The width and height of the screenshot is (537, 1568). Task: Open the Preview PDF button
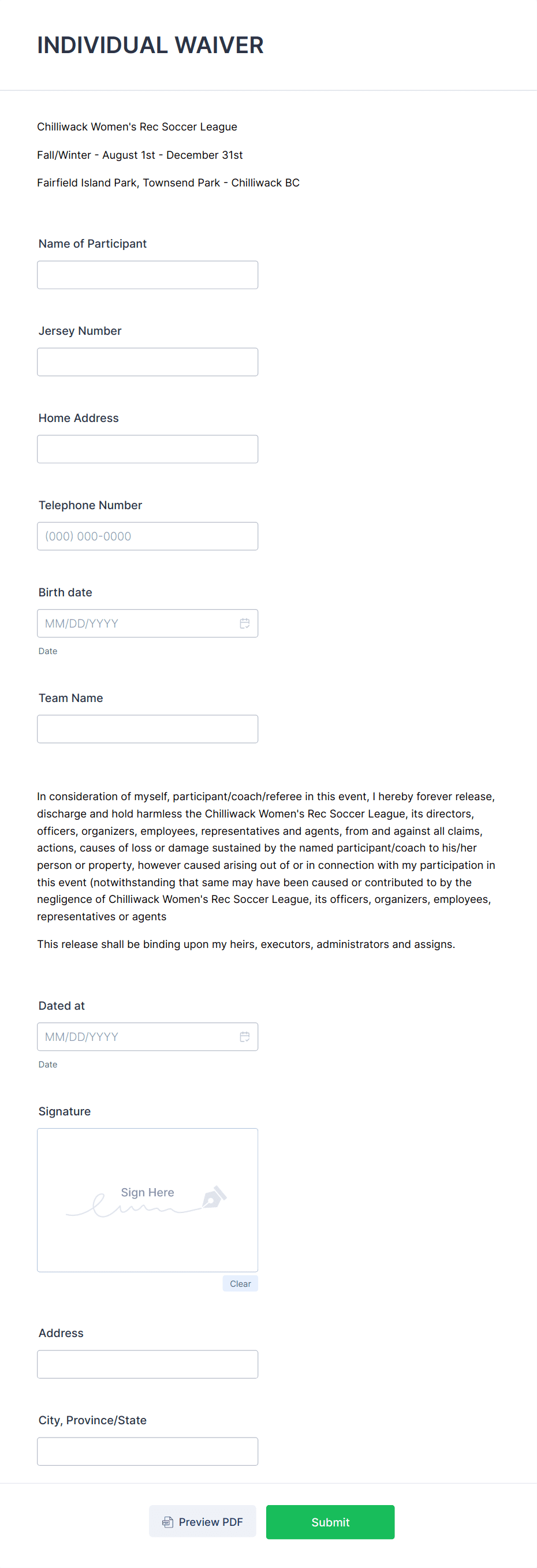point(202,1522)
